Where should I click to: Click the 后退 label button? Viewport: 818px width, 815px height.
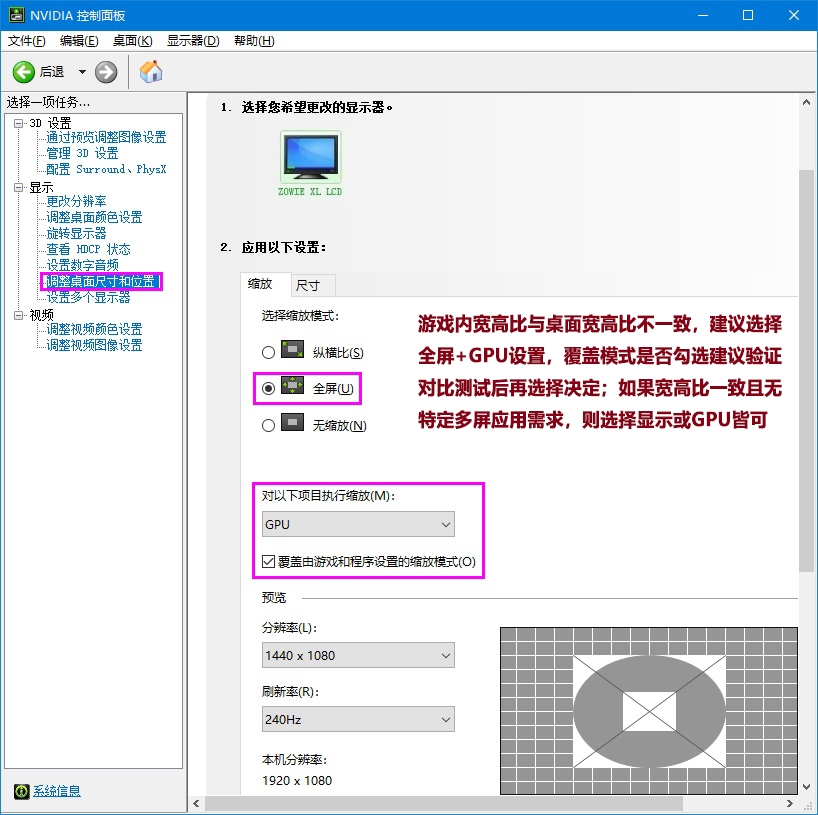click(x=52, y=72)
